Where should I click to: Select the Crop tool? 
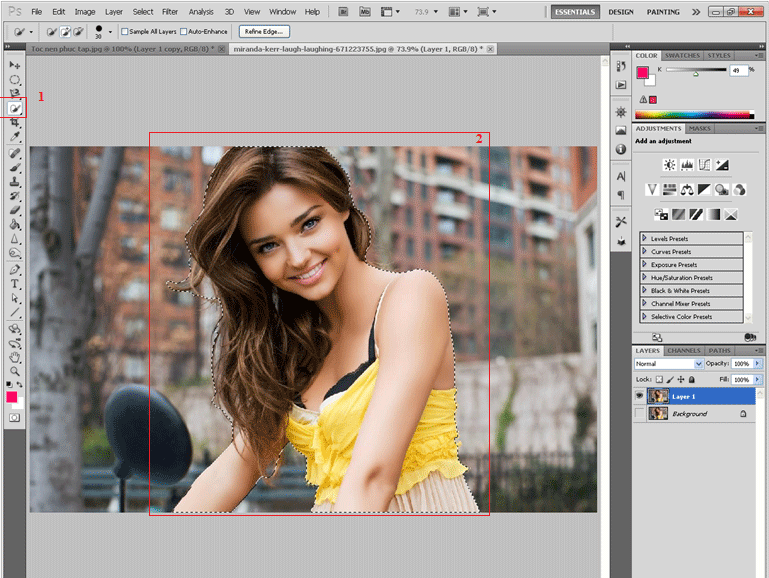pos(15,122)
